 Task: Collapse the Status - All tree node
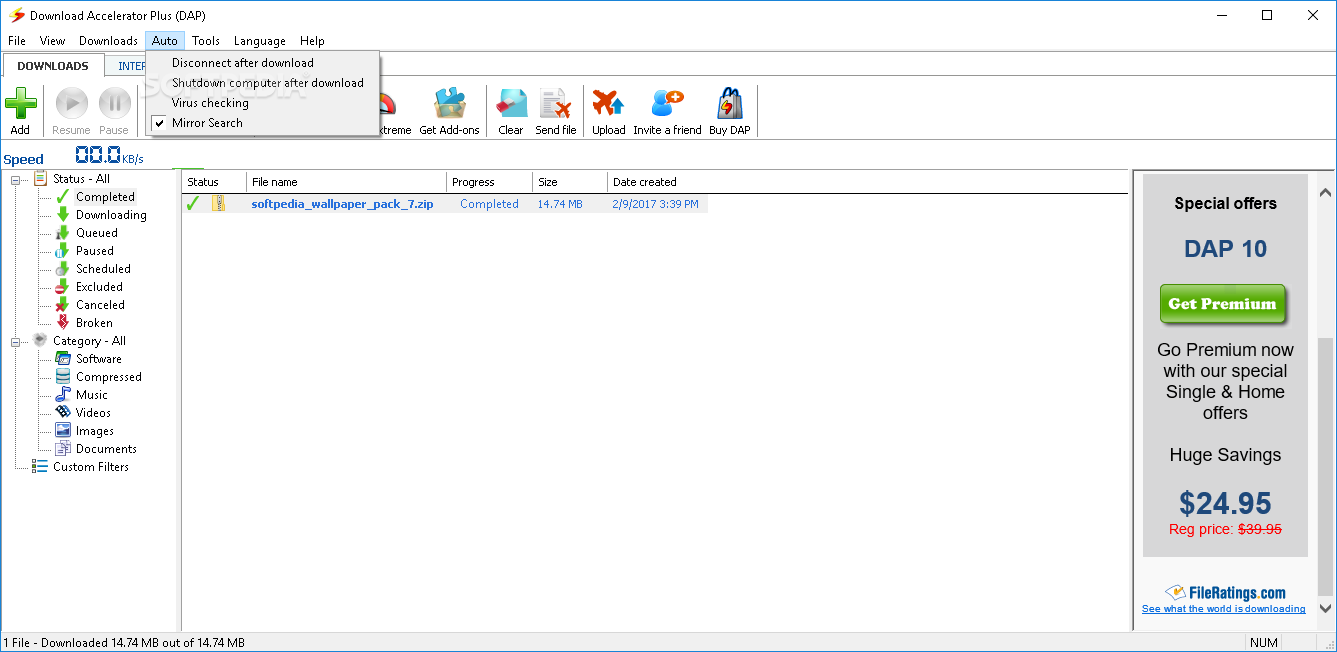[16, 179]
